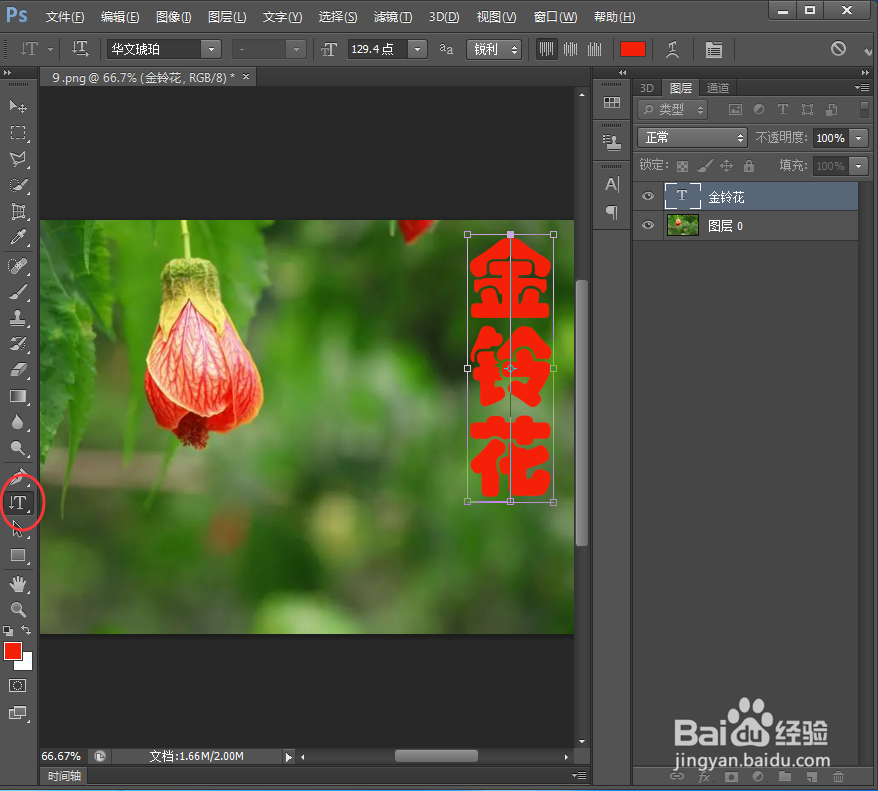
Task: Reset default foreground and background colors
Action: 8,631
